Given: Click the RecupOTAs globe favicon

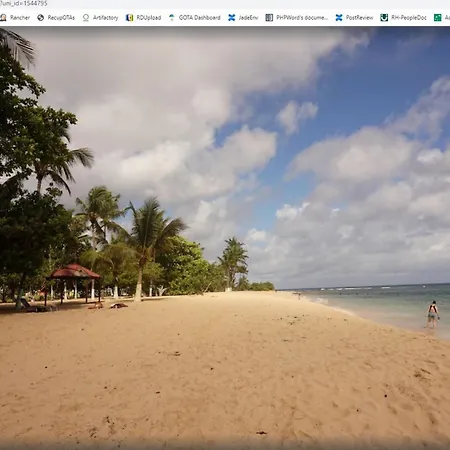Looking at the screenshot, I should tap(41, 18).
